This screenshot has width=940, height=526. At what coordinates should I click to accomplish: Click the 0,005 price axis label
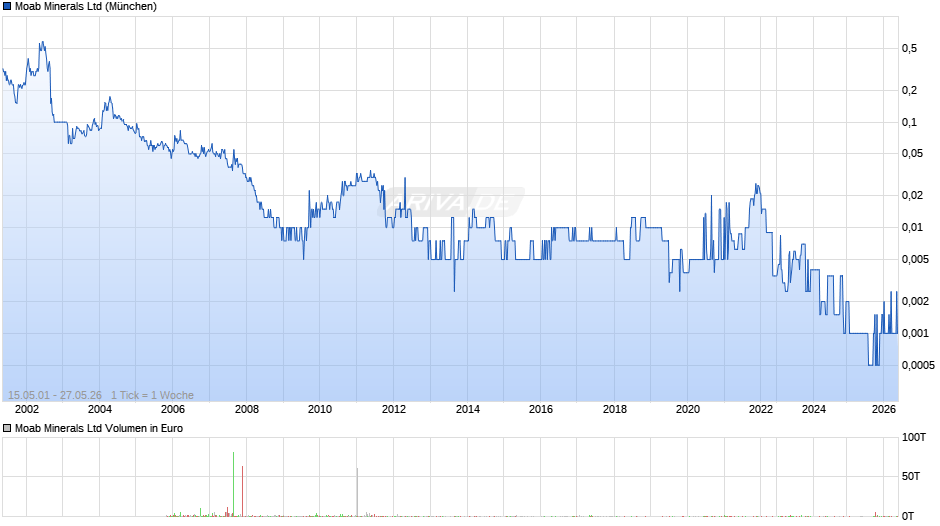tap(915, 259)
